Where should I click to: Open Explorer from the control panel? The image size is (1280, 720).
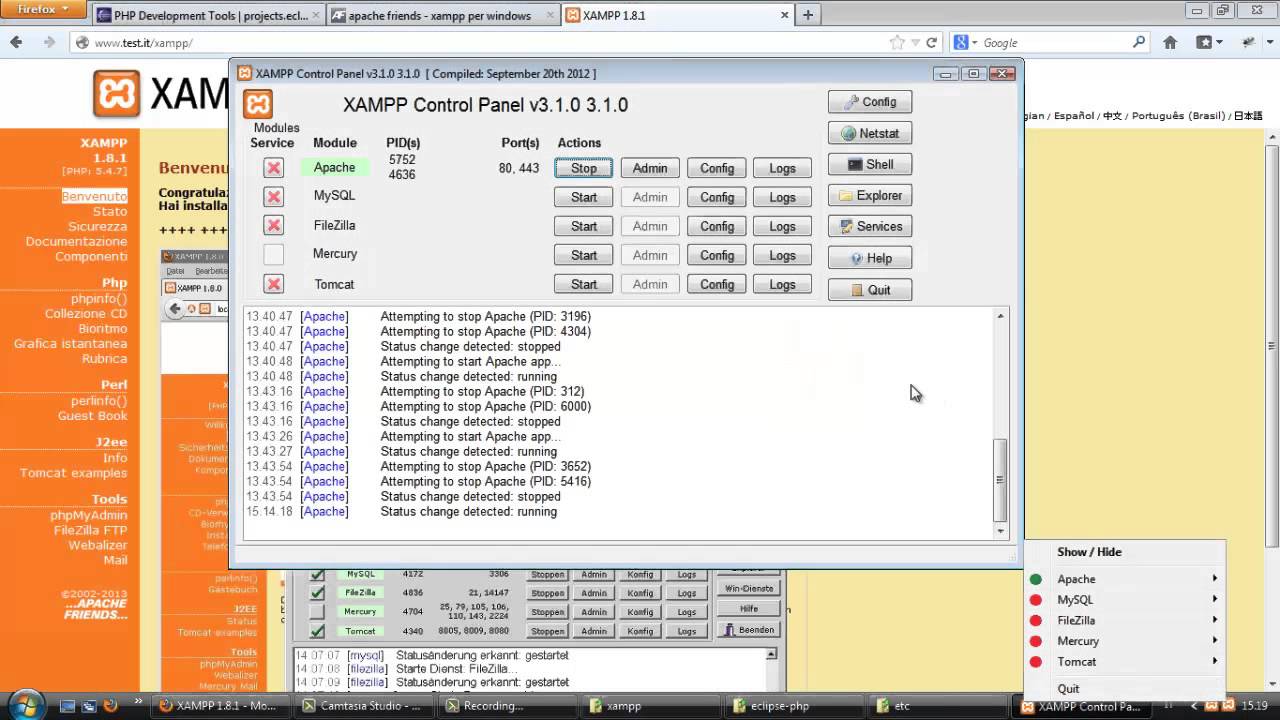(x=870, y=195)
